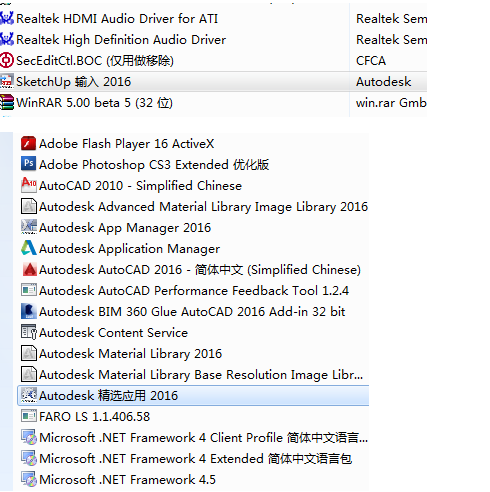Select Autodesk AutoCAD Performance Feedback Tool 1.2.4

(x=193, y=290)
